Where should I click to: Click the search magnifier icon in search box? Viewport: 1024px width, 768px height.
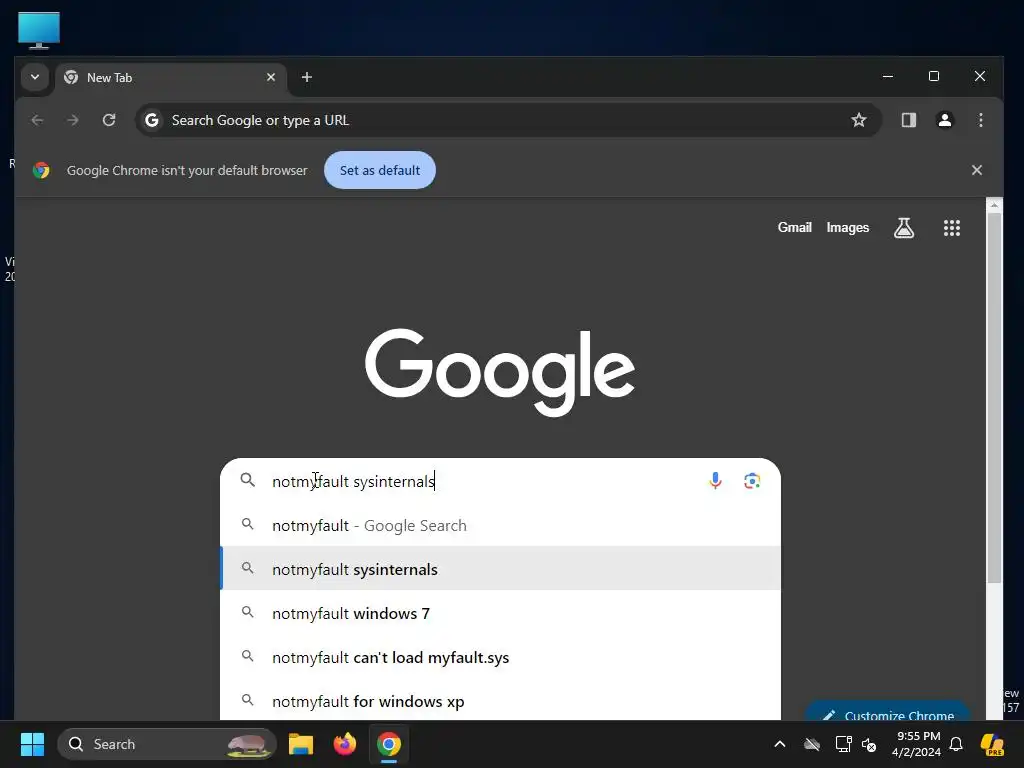[248, 481]
